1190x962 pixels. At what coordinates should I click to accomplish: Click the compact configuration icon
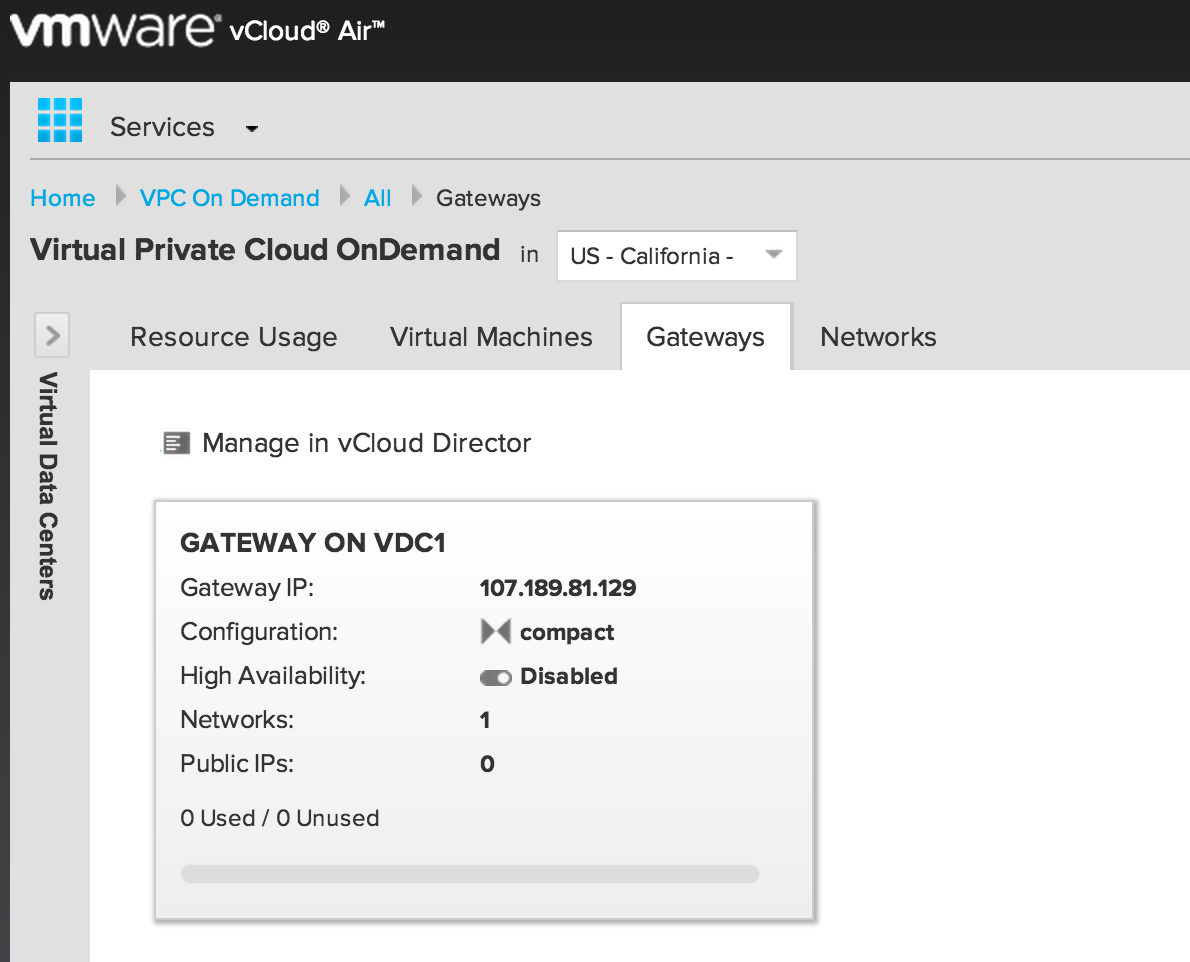[495, 632]
